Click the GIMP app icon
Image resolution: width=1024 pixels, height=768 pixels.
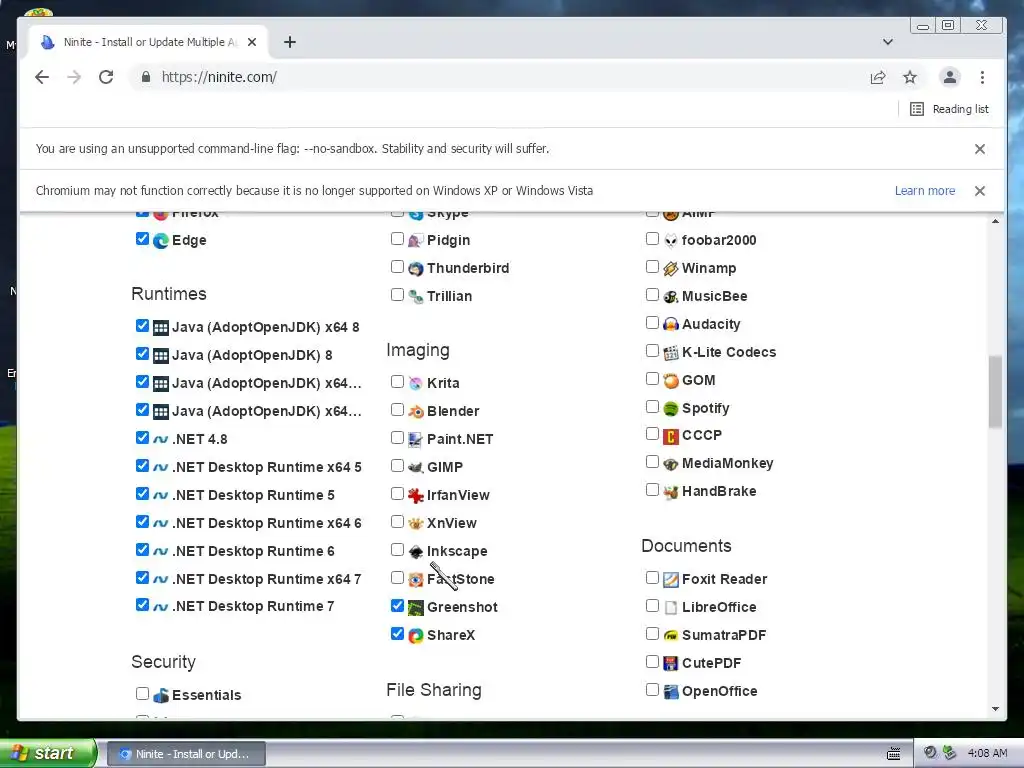[x=415, y=468]
